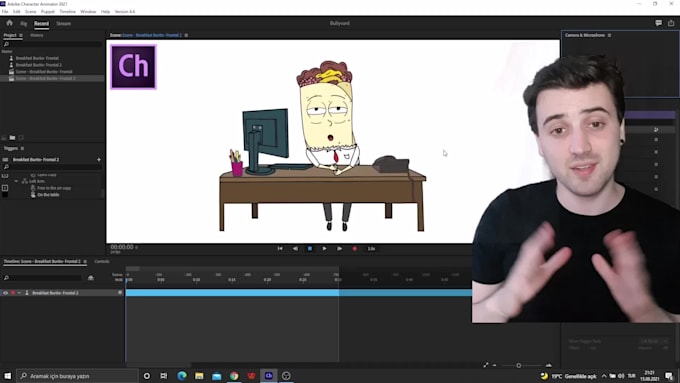Add a new trigger with plus icon
Image resolution: width=680 pixels, height=383 pixels.
pos(98,160)
